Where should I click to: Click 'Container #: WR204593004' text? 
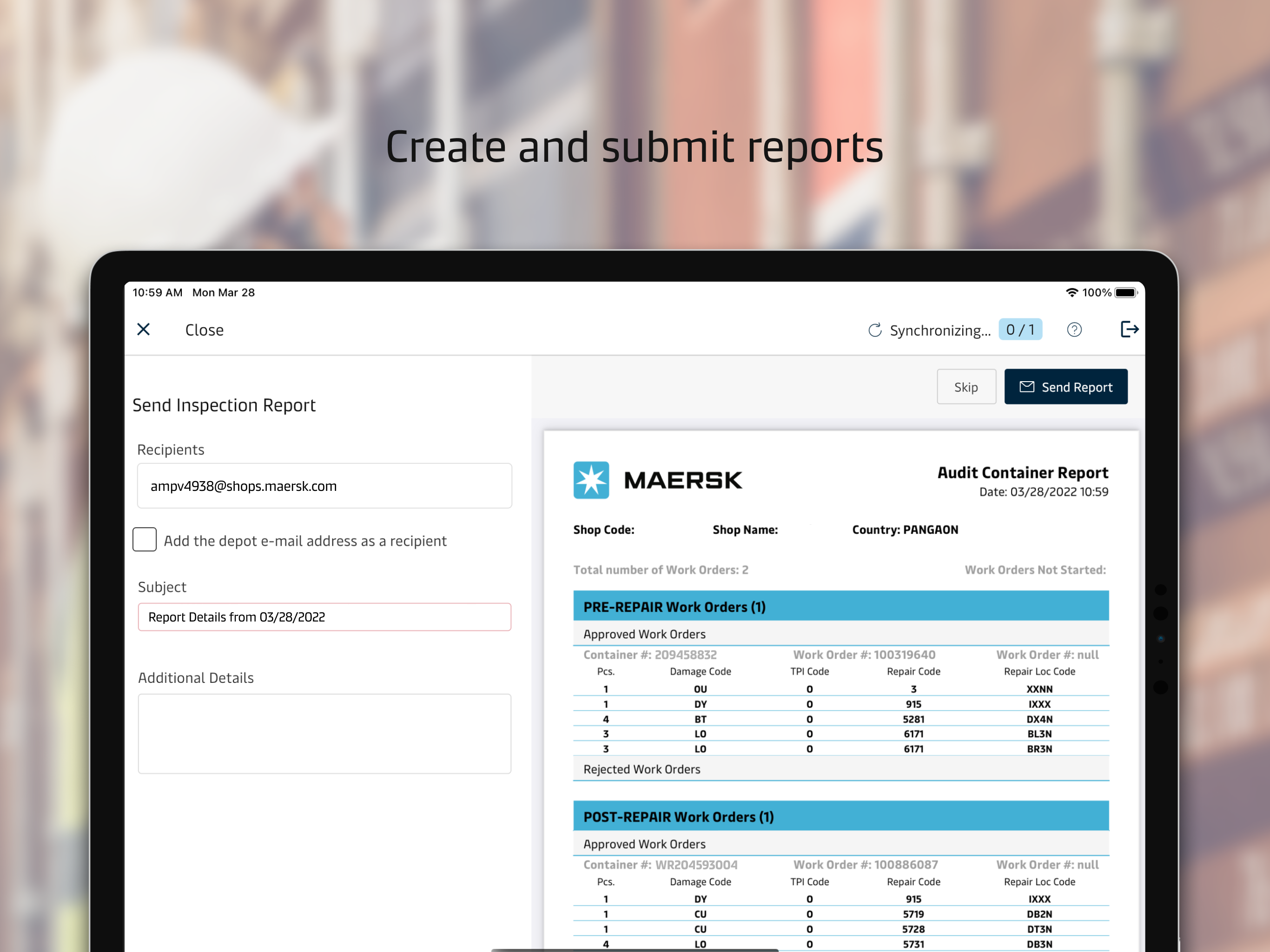[660, 865]
